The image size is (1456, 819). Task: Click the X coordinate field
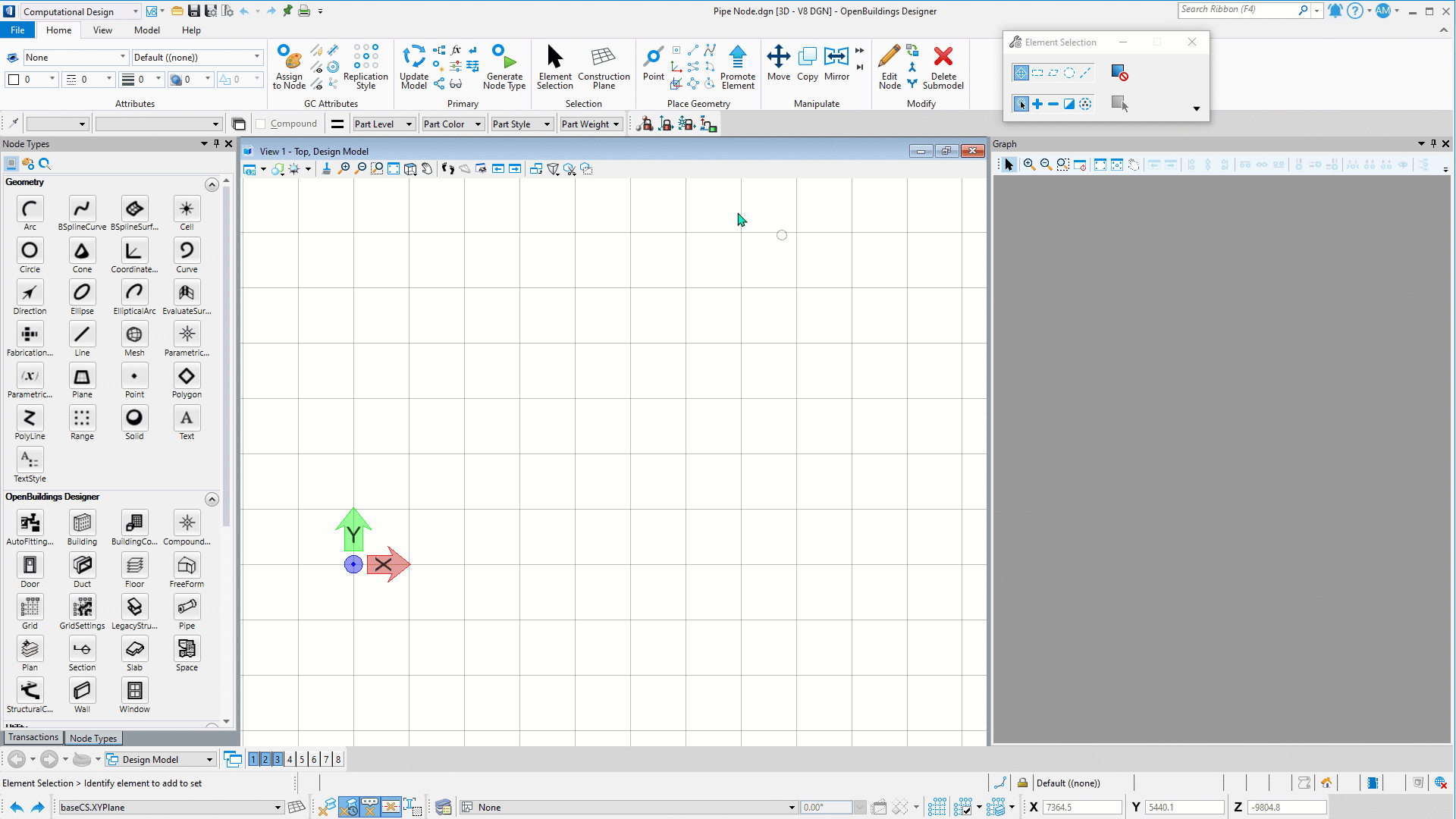click(1082, 807)
